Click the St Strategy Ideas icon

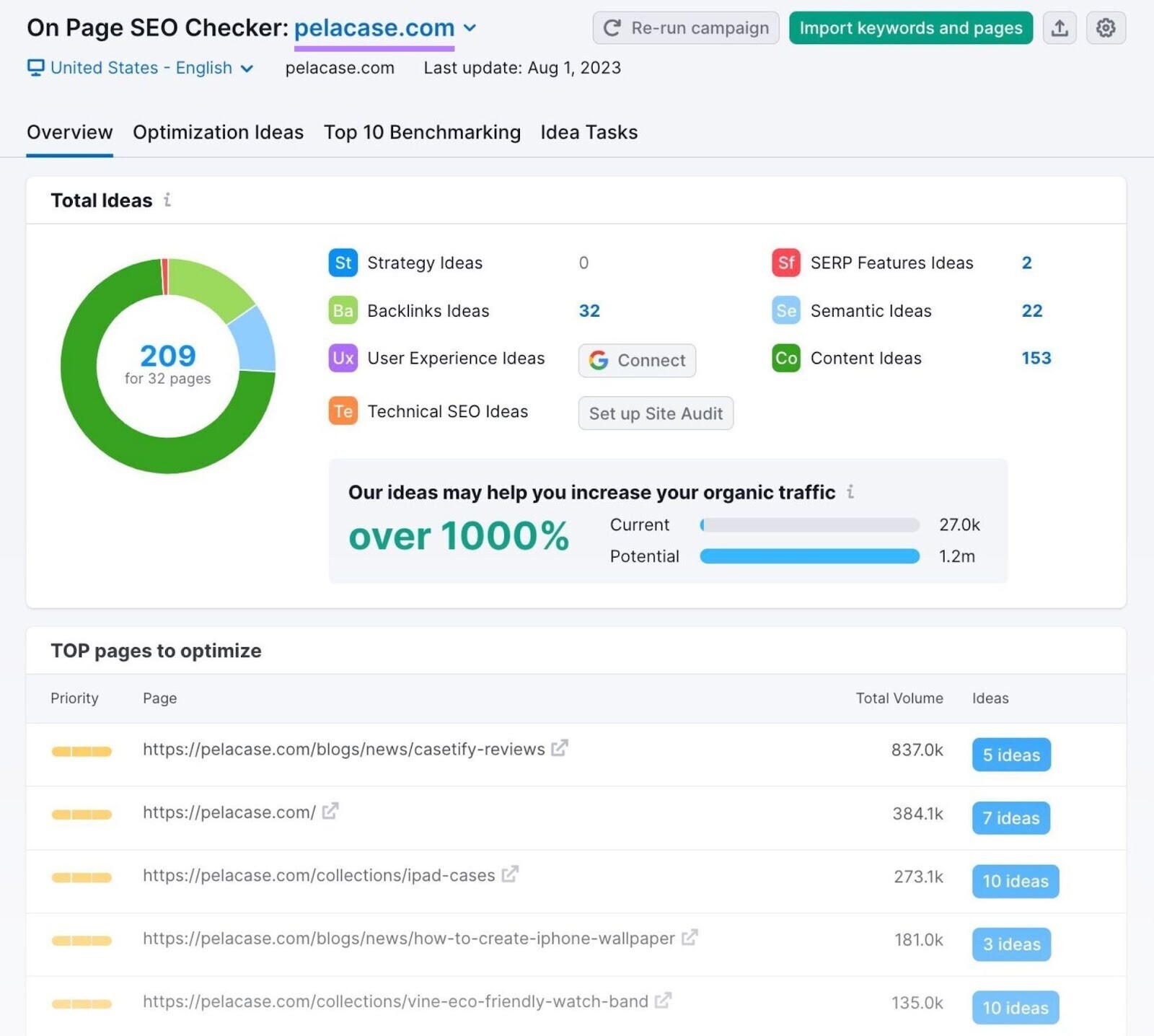[343, 263]
